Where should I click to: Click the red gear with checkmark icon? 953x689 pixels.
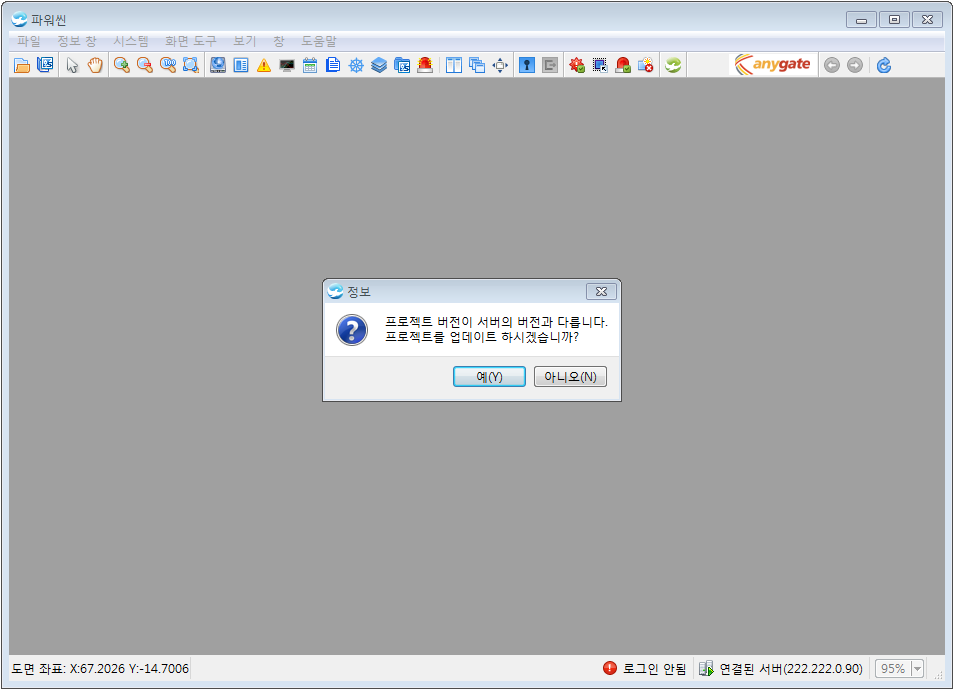577,65
